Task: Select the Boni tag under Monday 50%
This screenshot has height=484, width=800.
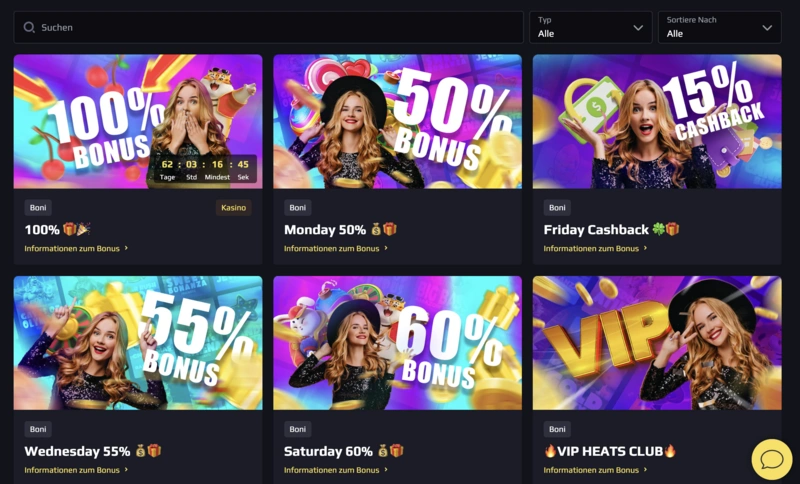Action: (x=297, y=208)
